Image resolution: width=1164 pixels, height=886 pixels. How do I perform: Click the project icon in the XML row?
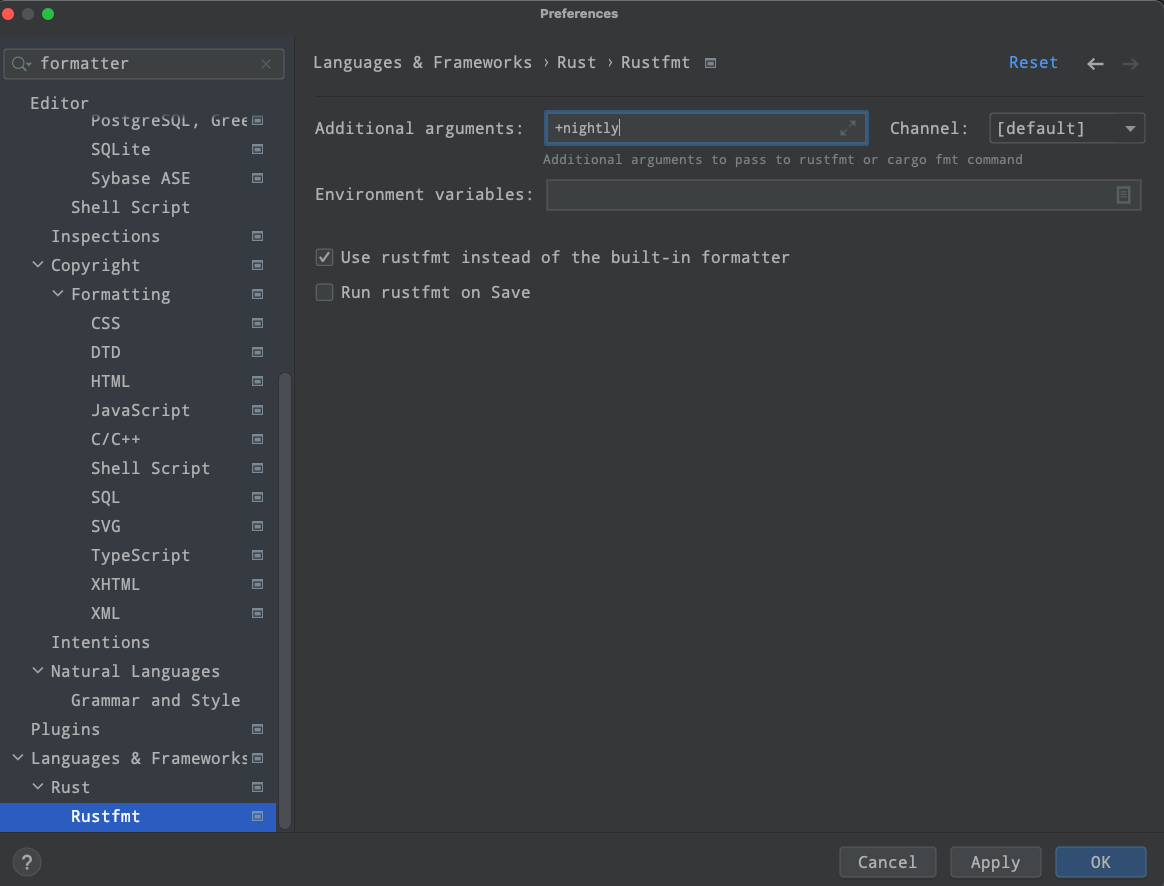coord(258,613)
